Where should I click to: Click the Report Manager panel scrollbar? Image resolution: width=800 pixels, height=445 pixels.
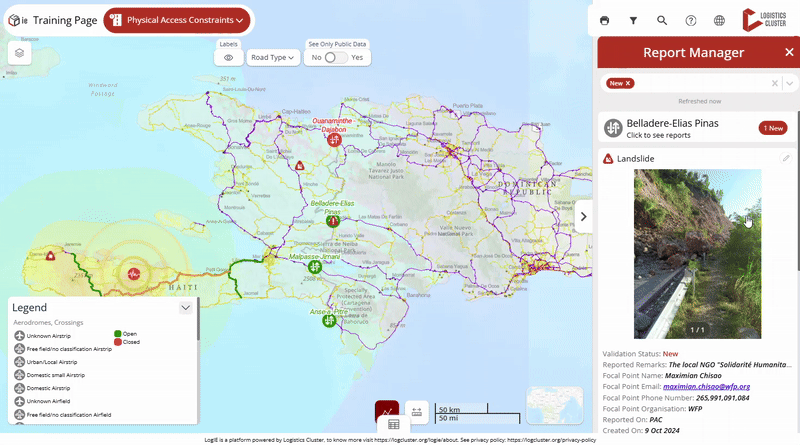click(x=797, y=189)
